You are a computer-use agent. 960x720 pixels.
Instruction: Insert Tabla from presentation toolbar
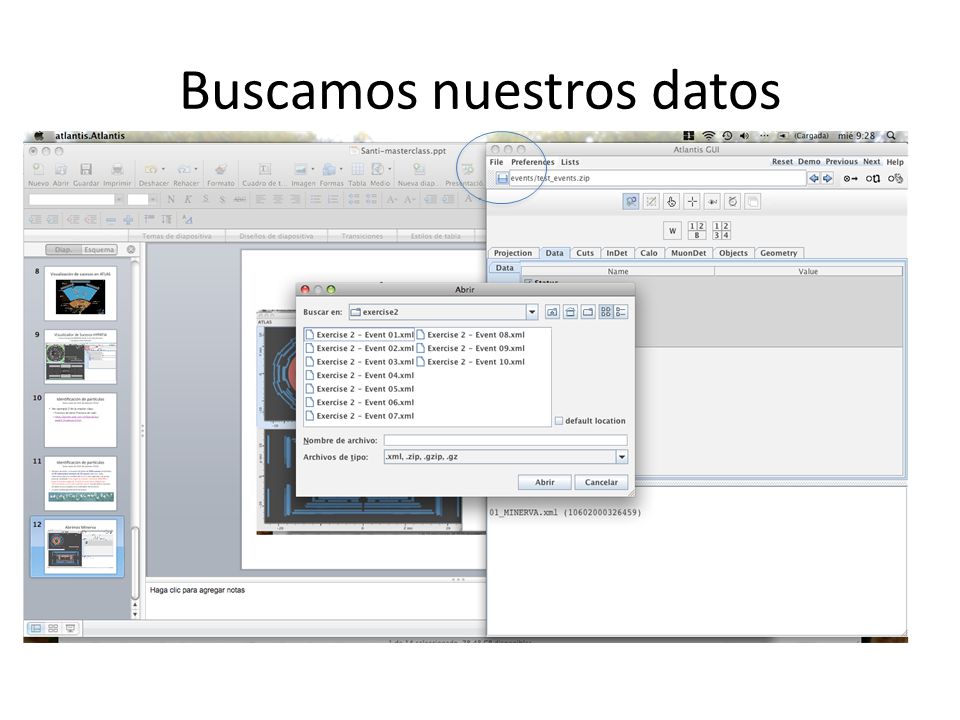coord(358,169)
